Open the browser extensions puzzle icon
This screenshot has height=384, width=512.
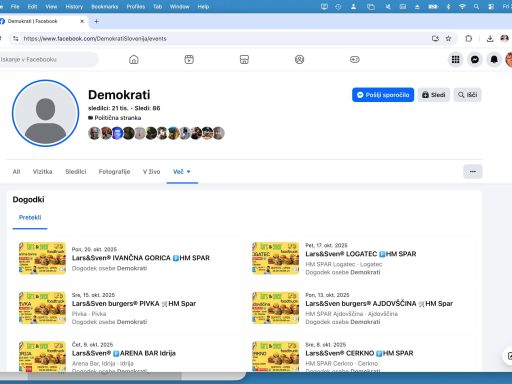469,39
